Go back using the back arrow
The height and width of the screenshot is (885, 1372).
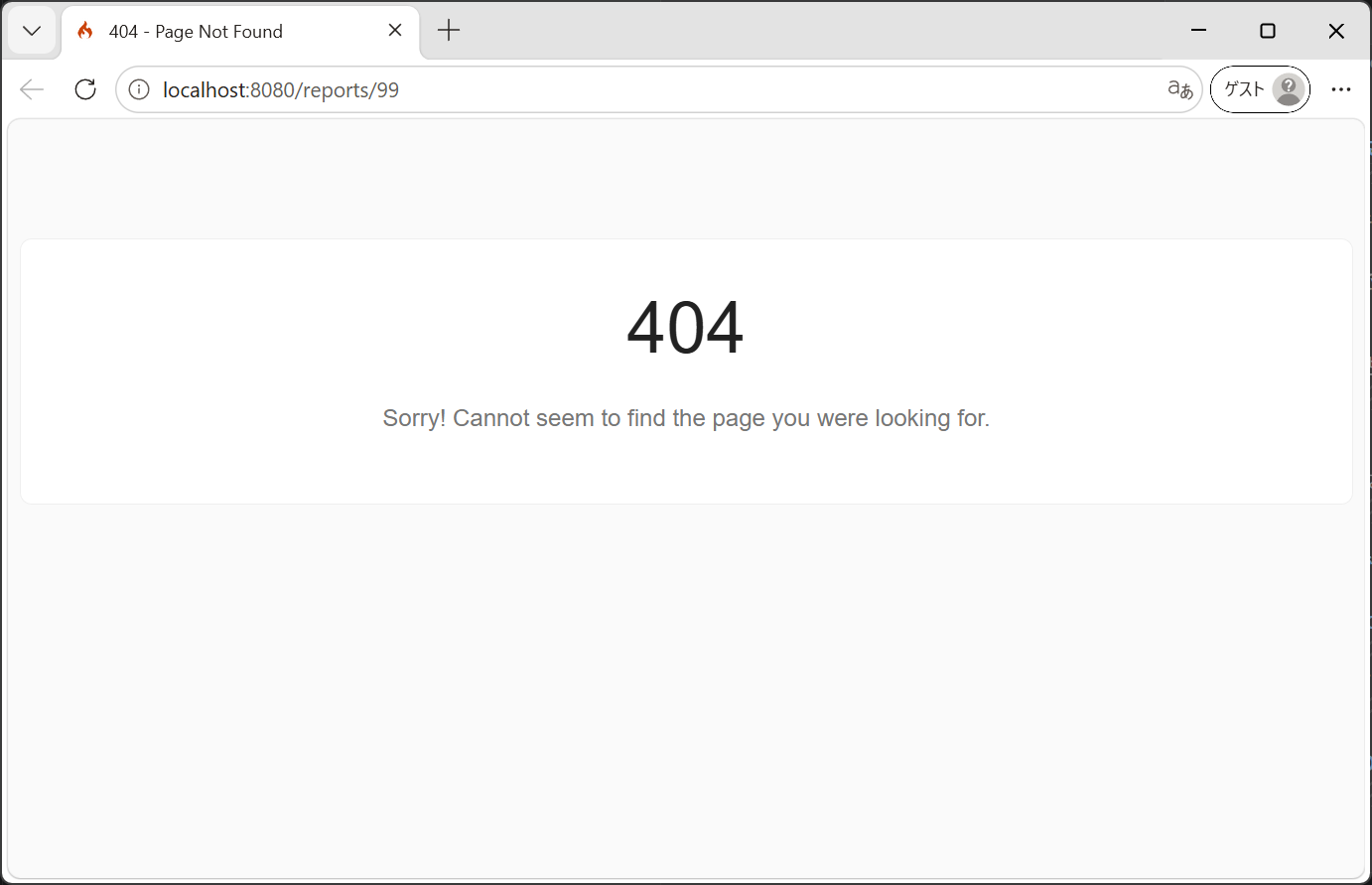click(x=32, y=89)
